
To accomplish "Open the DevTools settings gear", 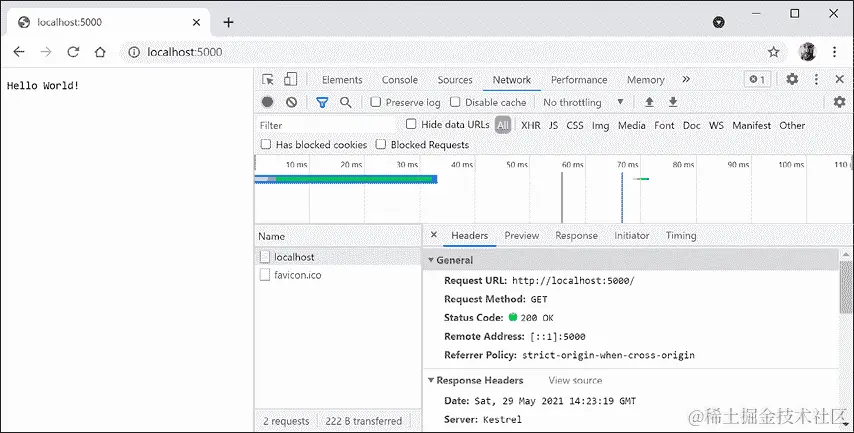I will [792, 80].
